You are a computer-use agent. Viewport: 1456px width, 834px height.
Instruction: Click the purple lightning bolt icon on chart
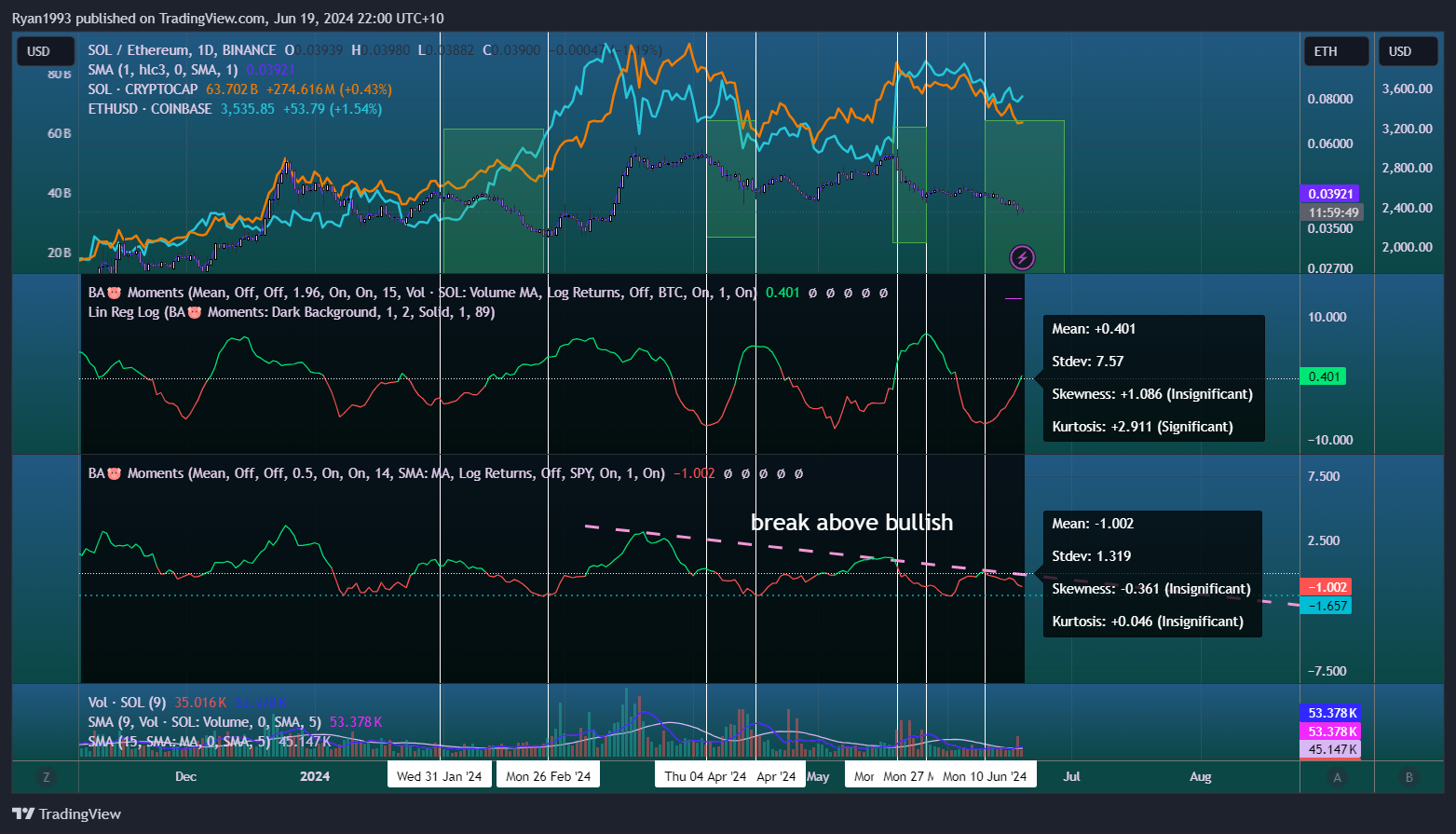coord(1022,258)
